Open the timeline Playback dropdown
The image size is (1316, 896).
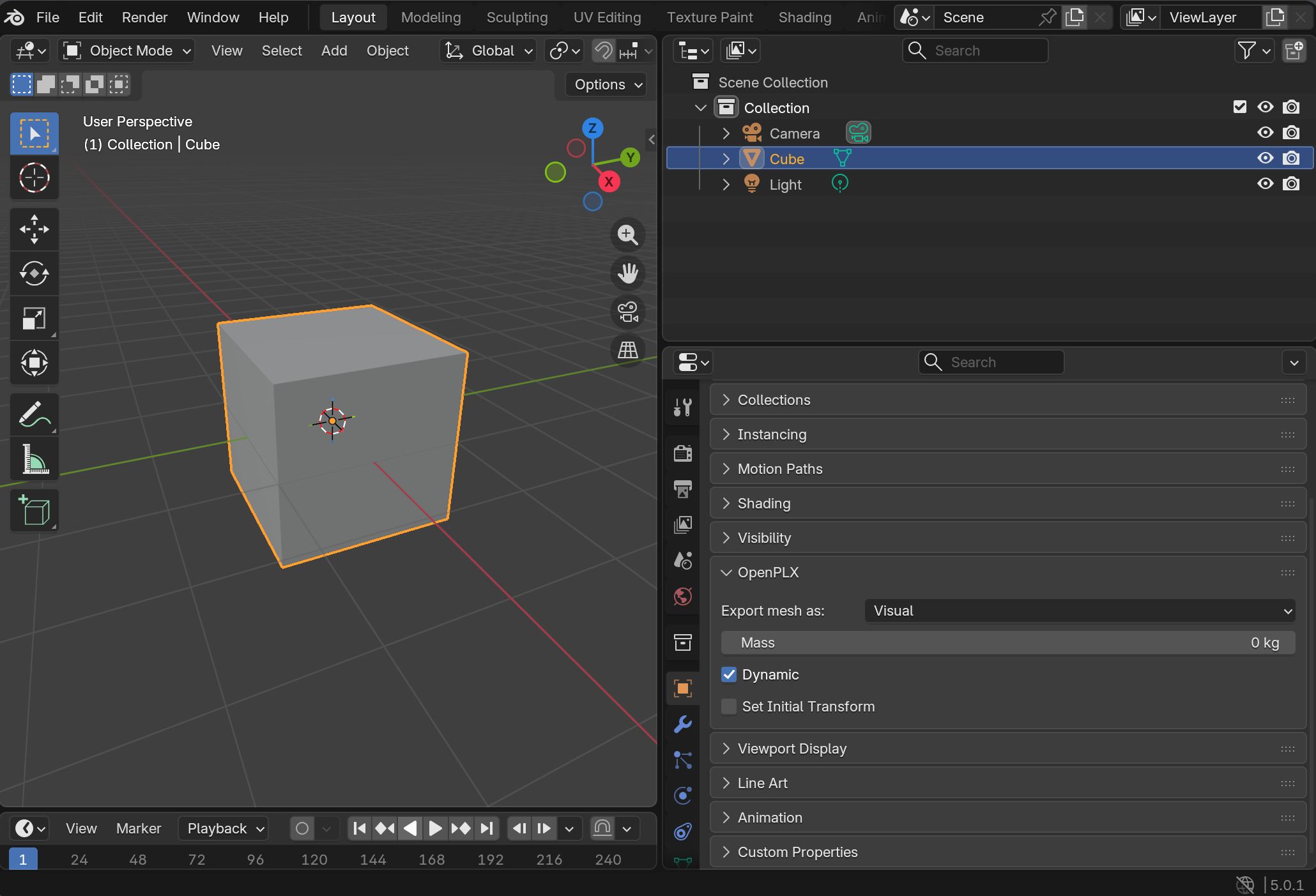(224, 828)
